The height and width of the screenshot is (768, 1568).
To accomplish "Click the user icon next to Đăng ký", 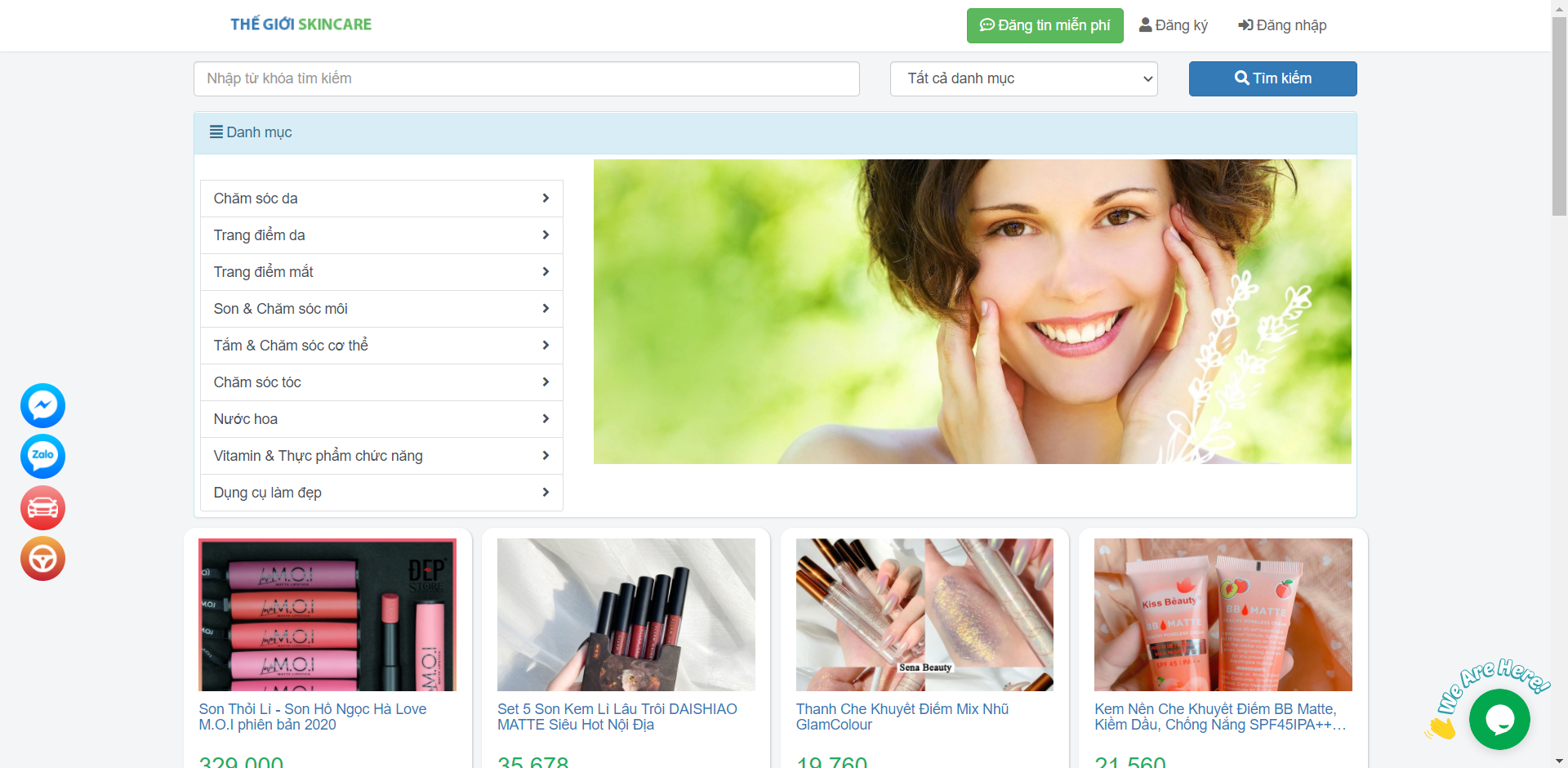I will click(x=1145, y=25).
